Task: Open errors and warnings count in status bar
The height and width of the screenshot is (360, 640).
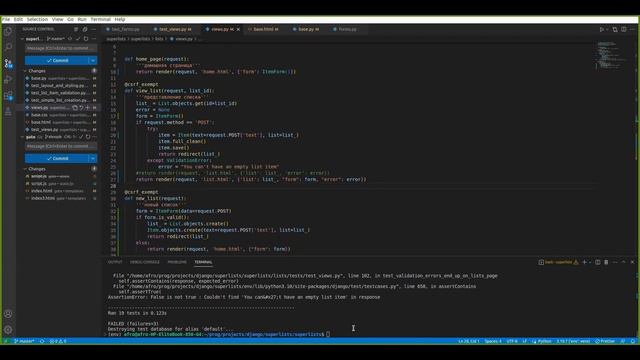Action: click(58, 341)
